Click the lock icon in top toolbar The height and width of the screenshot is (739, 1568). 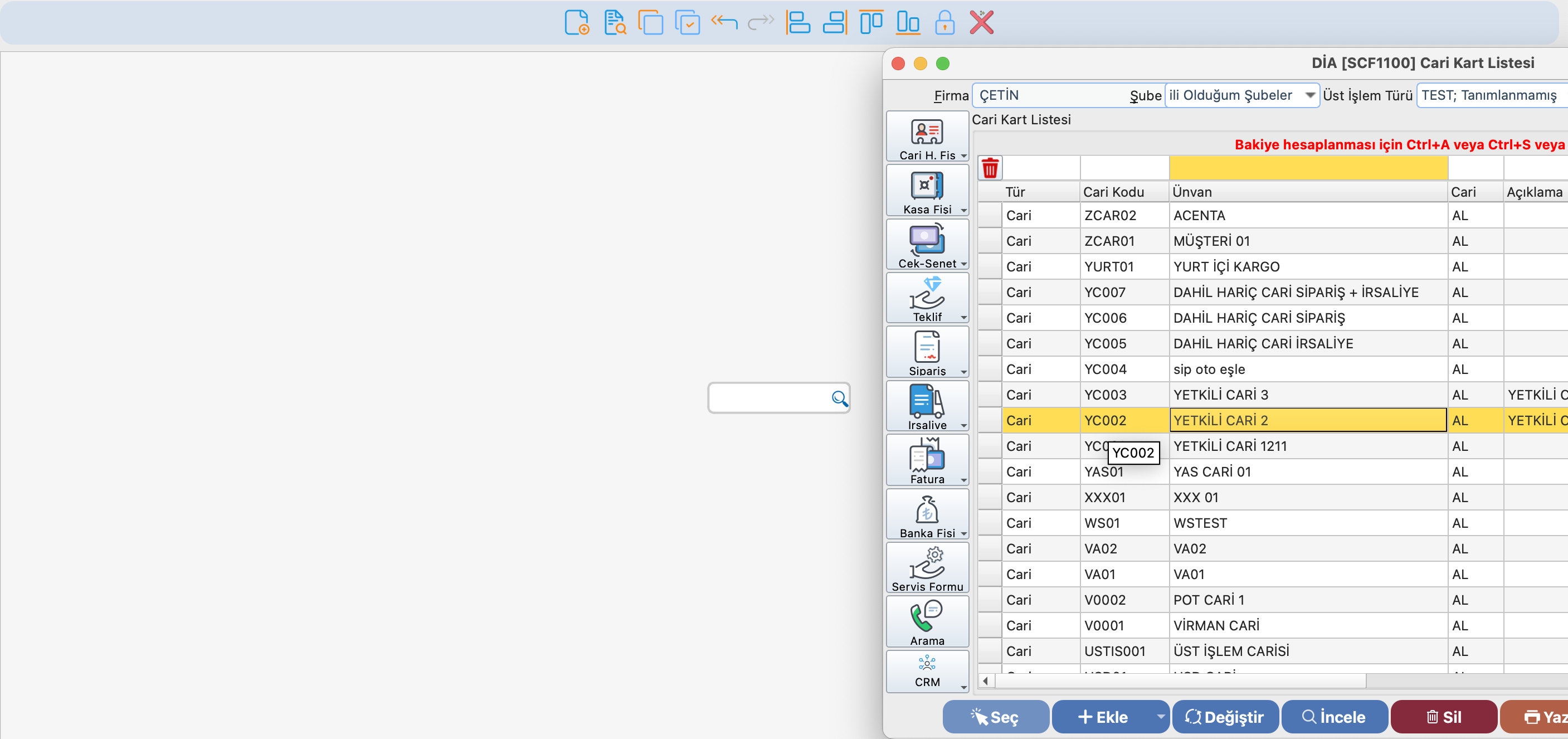click(944, 23)
